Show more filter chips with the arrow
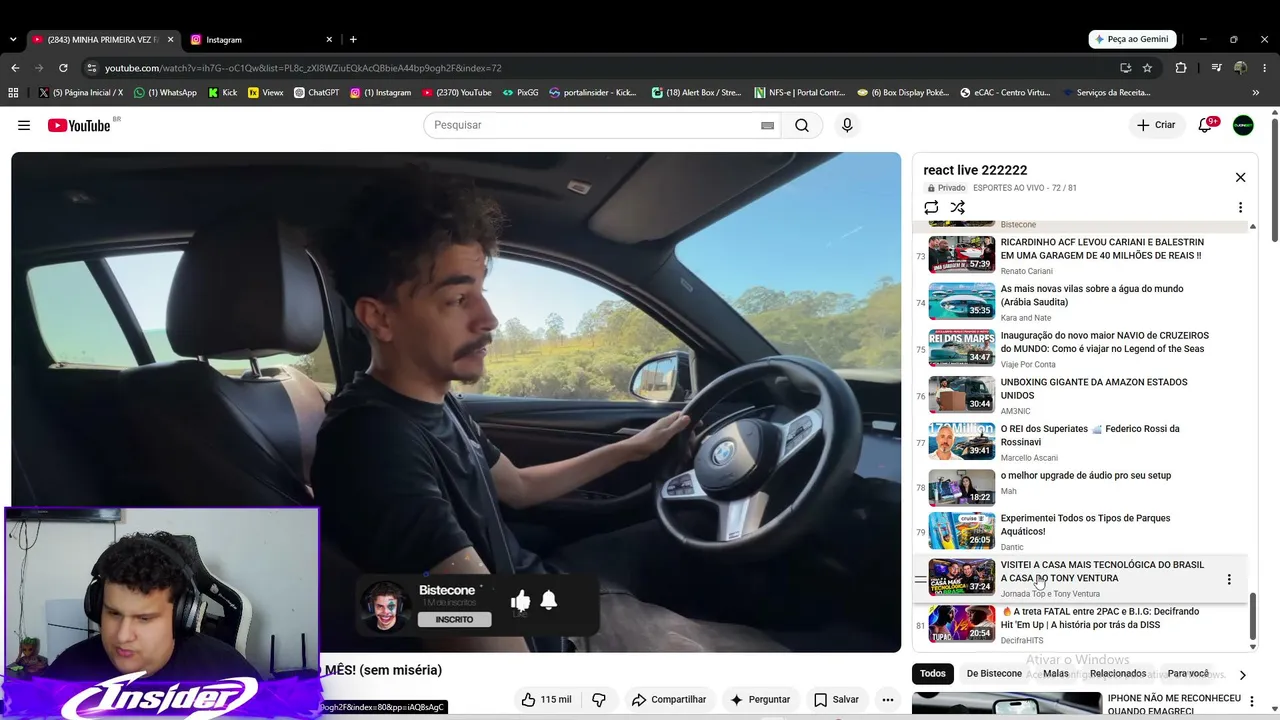The image size is (1280, 720). (1242, 675)
